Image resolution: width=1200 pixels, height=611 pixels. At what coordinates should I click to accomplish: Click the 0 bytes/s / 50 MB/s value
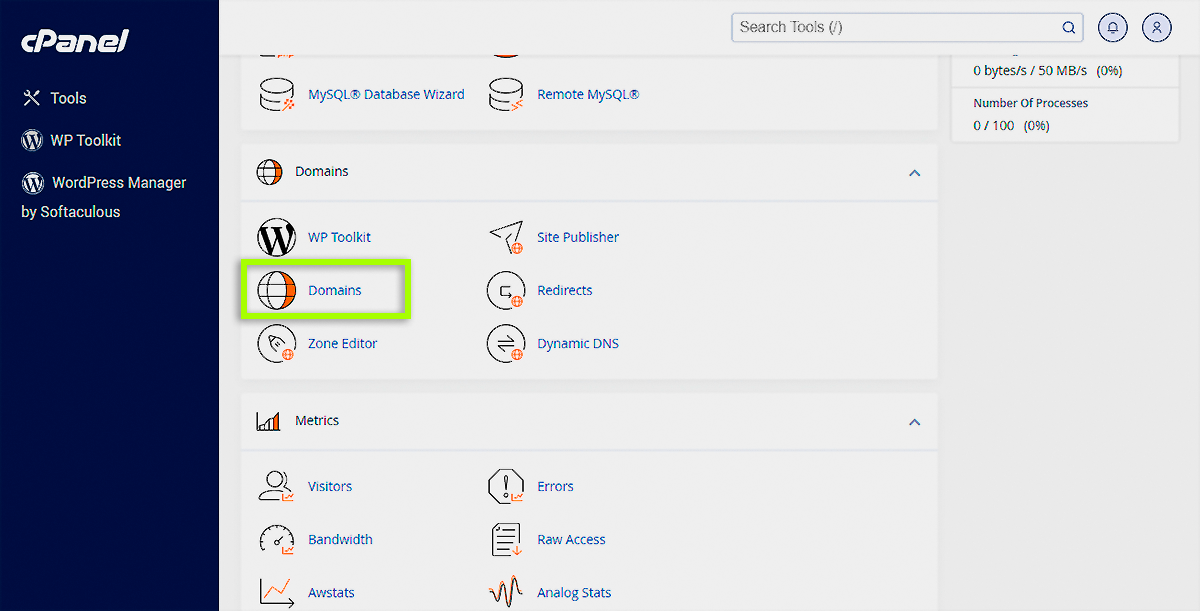click(1030, 71)
